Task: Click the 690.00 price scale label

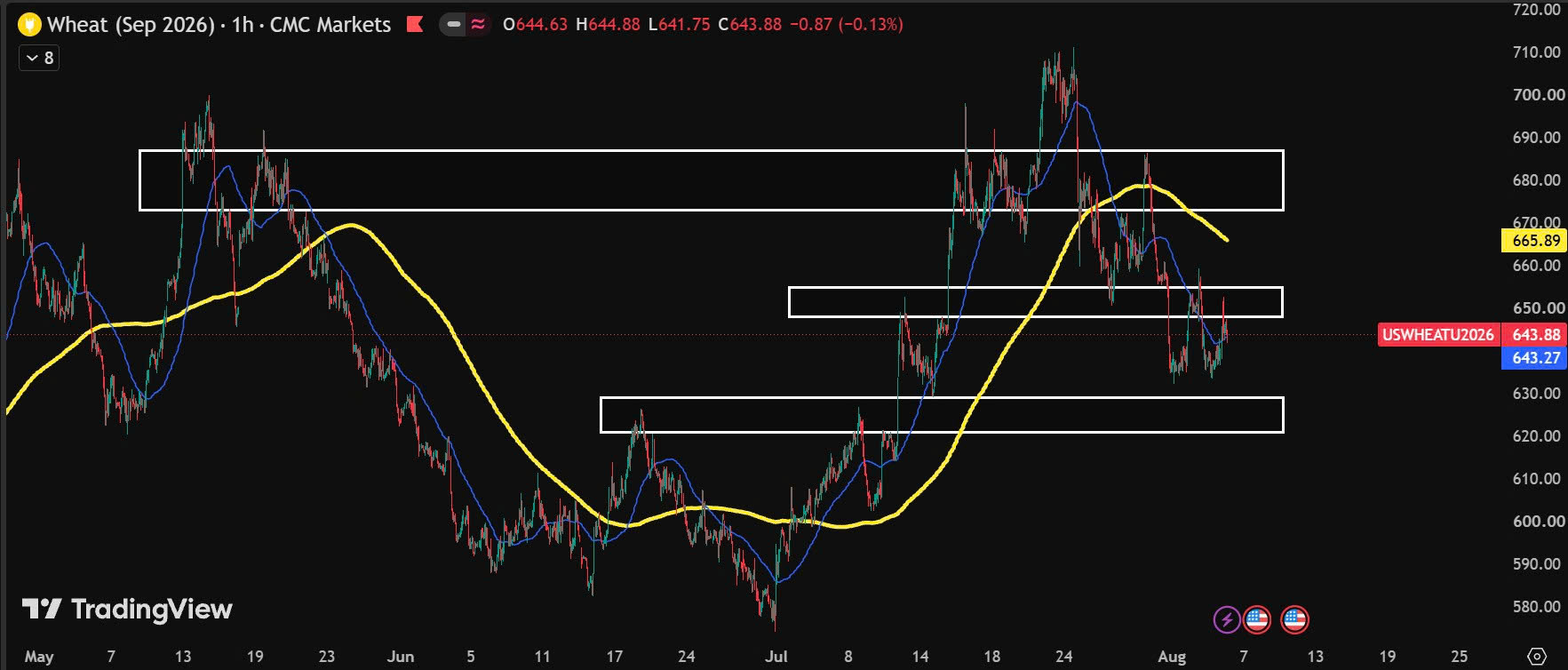Action: click(x=1536, y=138)
